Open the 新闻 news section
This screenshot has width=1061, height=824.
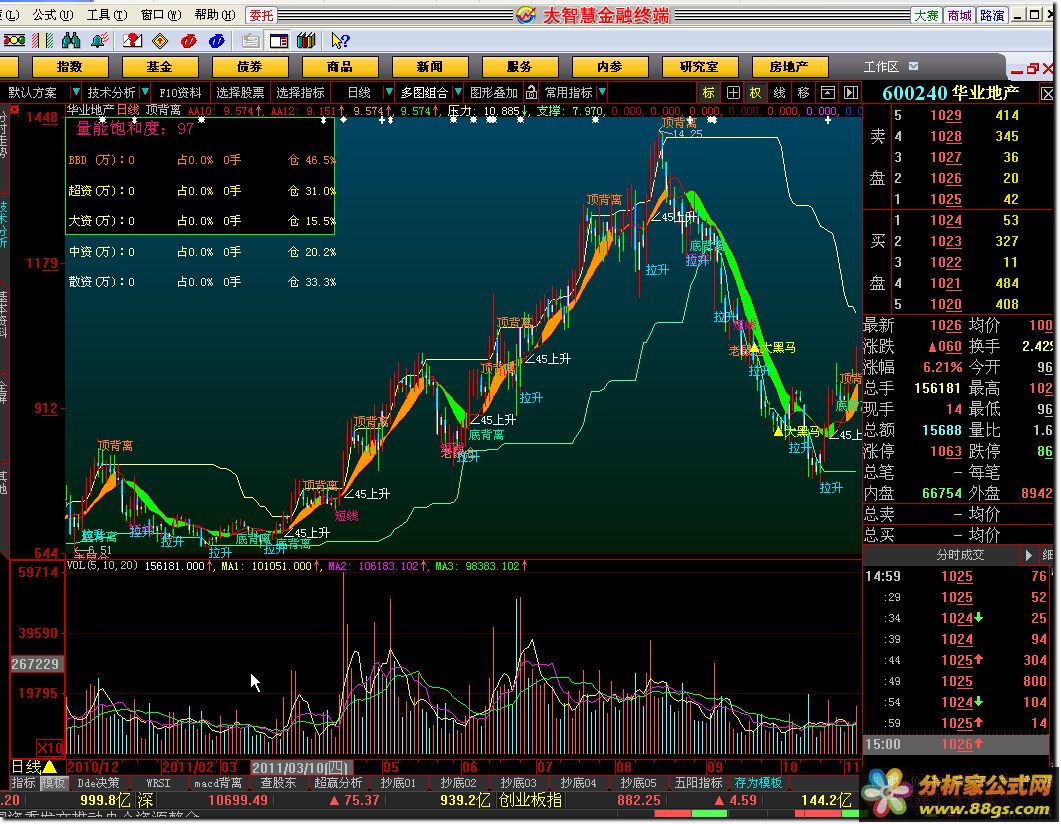(x=430, y=66)
